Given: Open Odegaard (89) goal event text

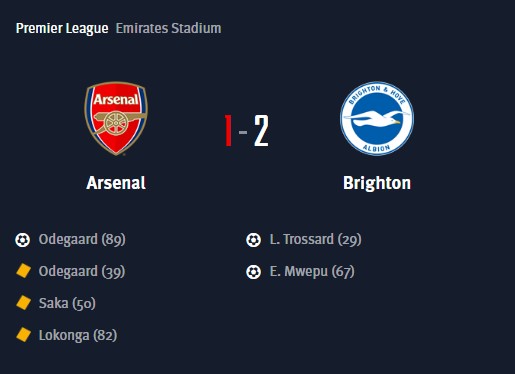Looking at the screenshot, I should click(82, 240).
